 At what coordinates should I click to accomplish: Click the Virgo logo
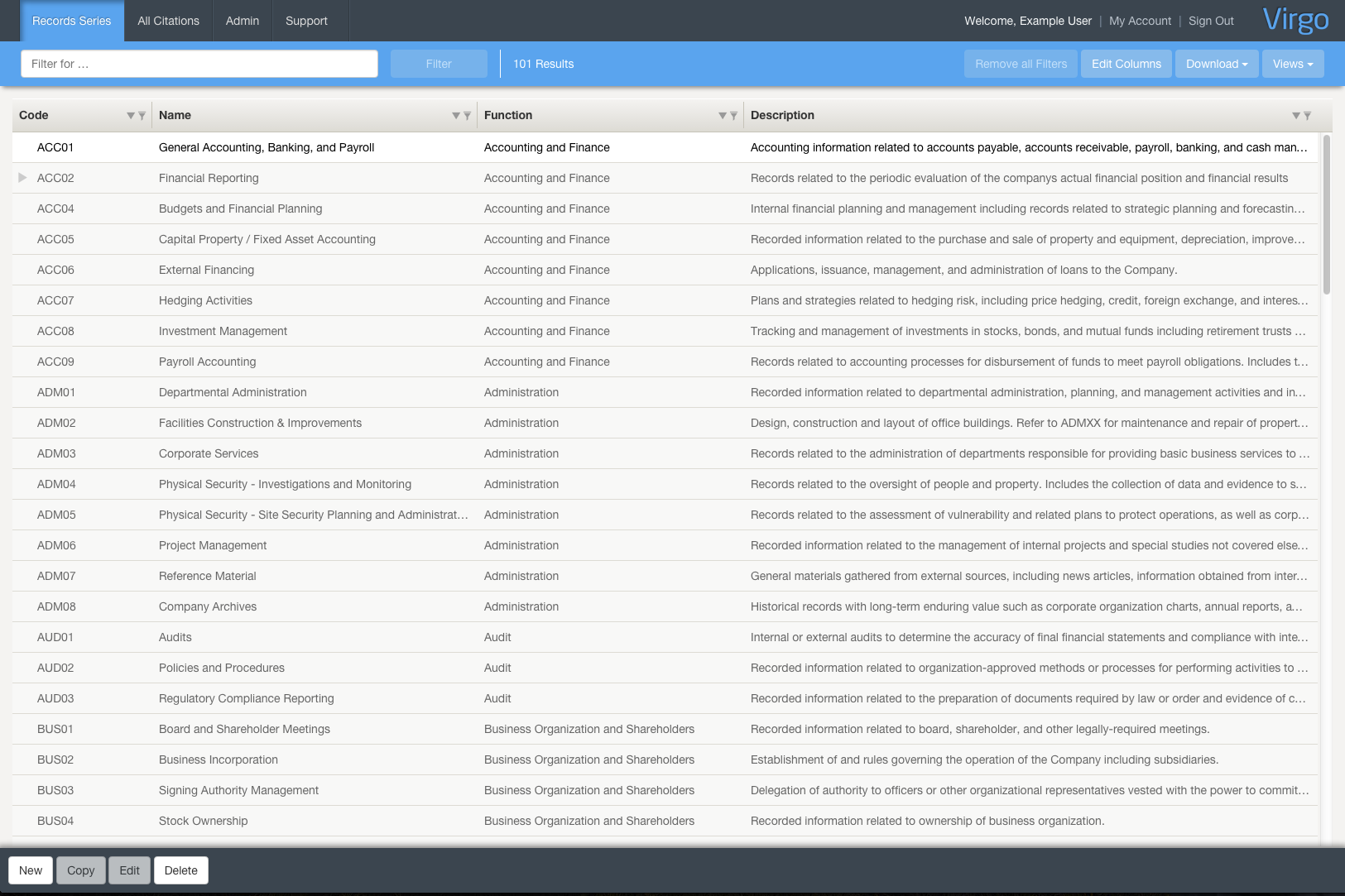[1295, 20]
